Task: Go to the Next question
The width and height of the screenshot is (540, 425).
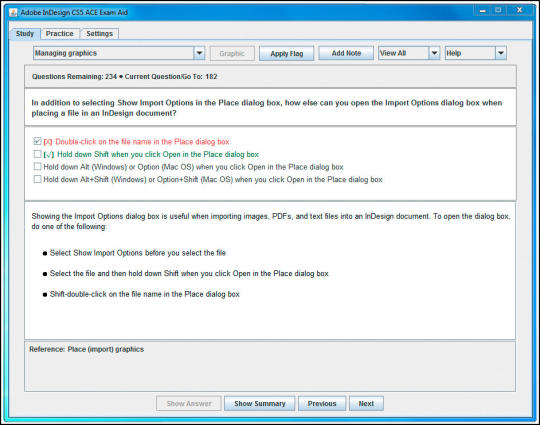Action: click(x=366, y=404)
